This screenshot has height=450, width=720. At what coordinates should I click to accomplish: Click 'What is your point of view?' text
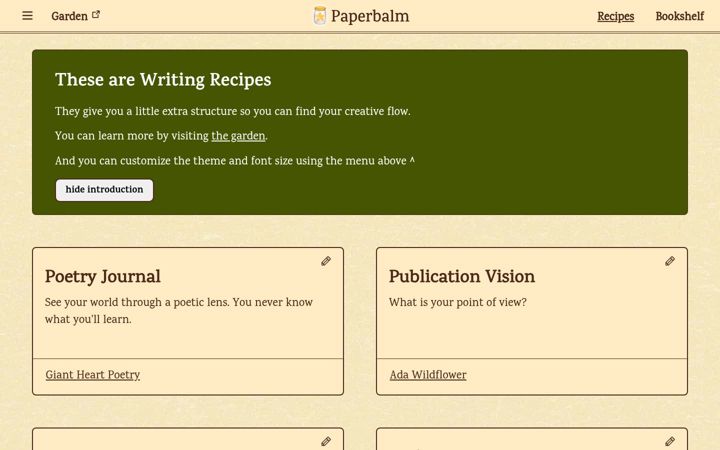458,302
